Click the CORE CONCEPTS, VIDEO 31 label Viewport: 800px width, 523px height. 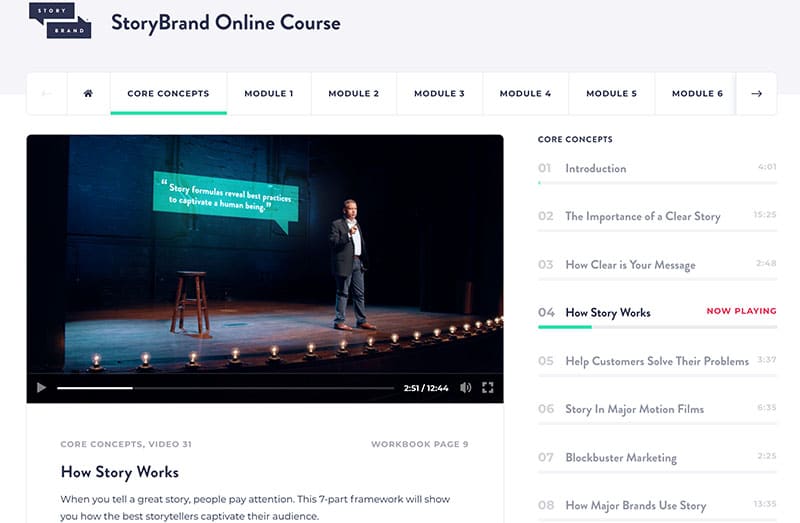point(126,444)
